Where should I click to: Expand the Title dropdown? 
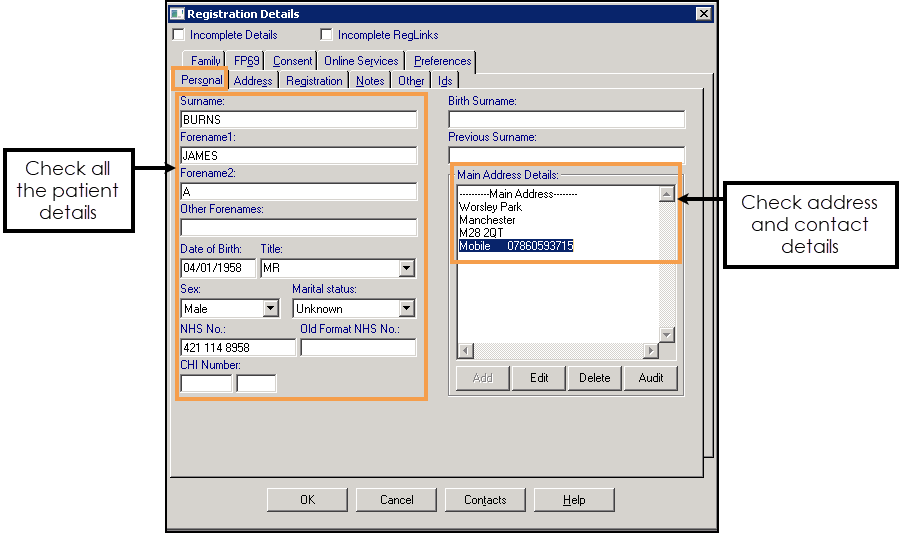click(406, 268)
